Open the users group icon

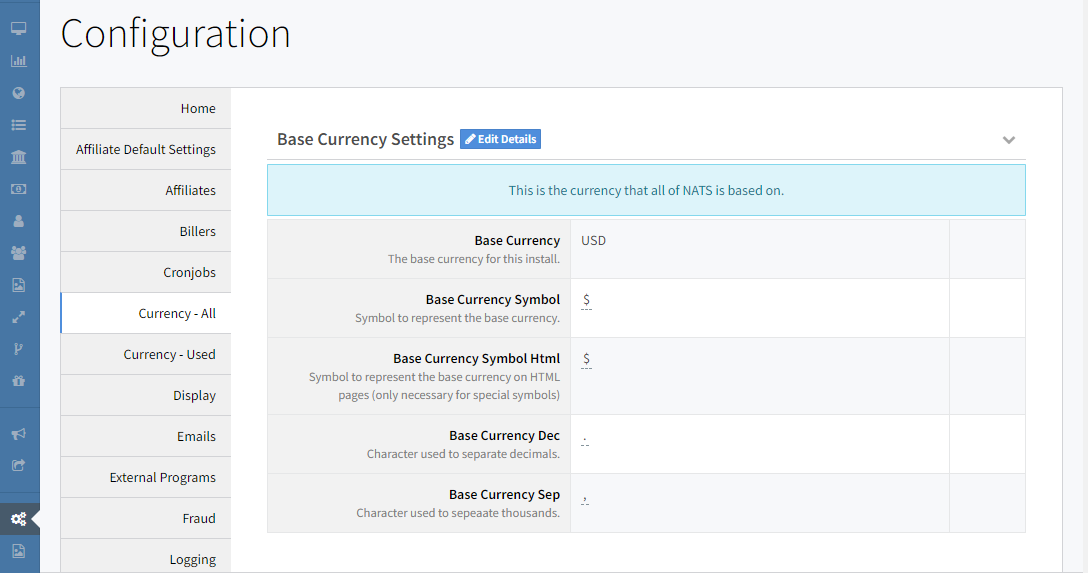click(x=18, y=253)
